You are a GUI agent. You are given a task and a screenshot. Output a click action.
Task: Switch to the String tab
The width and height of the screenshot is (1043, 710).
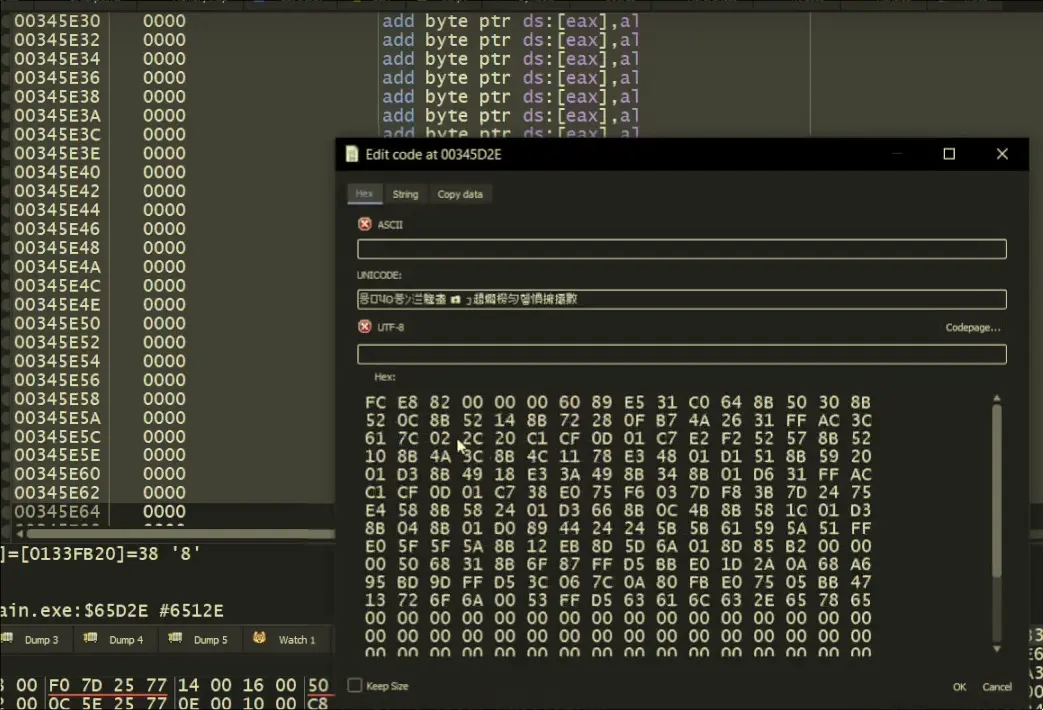pyautogui.click(x=405, y=194)
